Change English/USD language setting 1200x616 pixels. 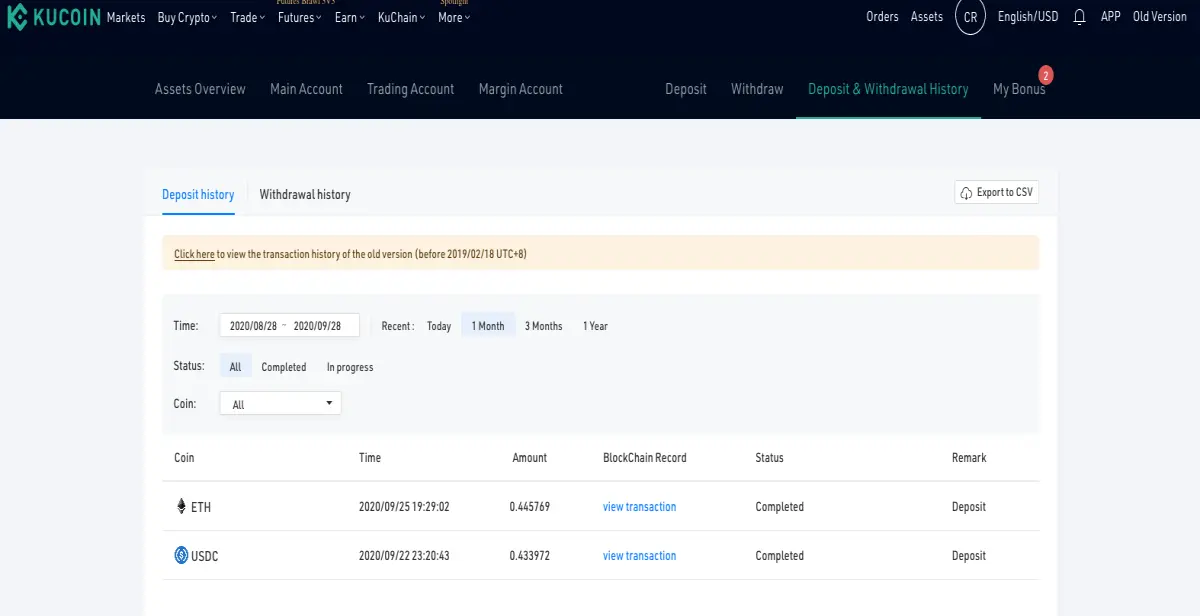(x=1028, y=17)
